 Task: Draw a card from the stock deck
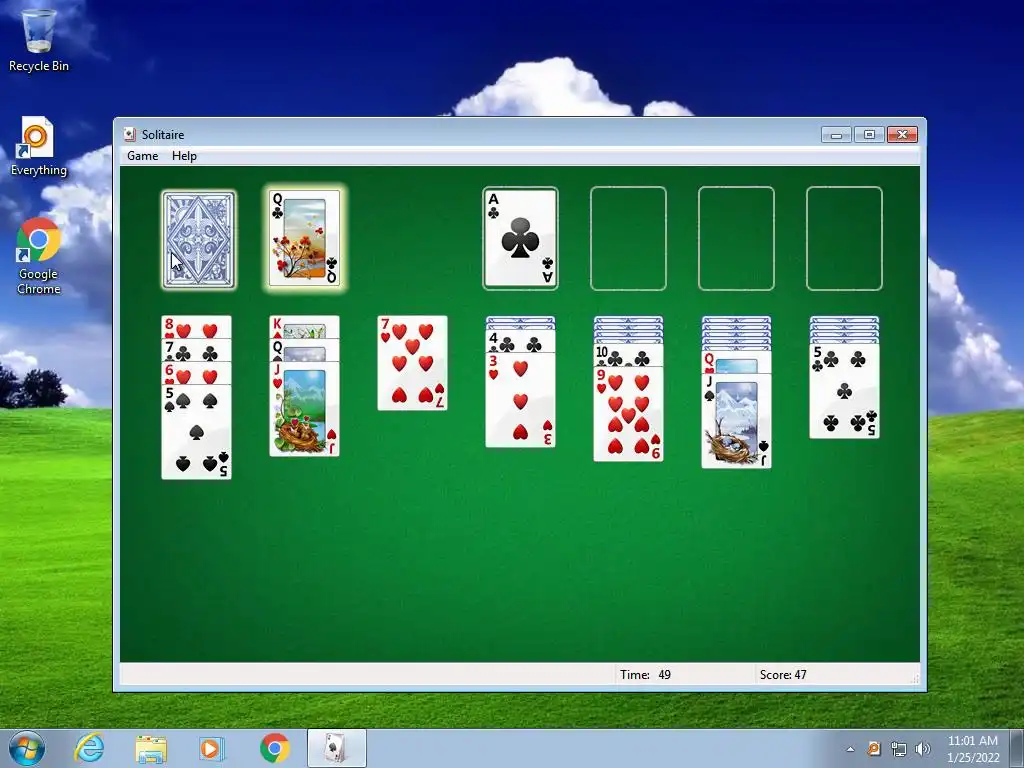click(199, 239)
